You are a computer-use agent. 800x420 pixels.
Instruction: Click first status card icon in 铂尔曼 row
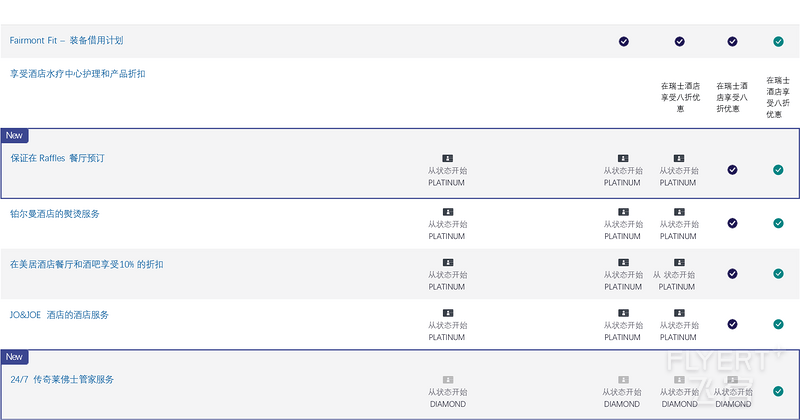[x=447, y=212]
